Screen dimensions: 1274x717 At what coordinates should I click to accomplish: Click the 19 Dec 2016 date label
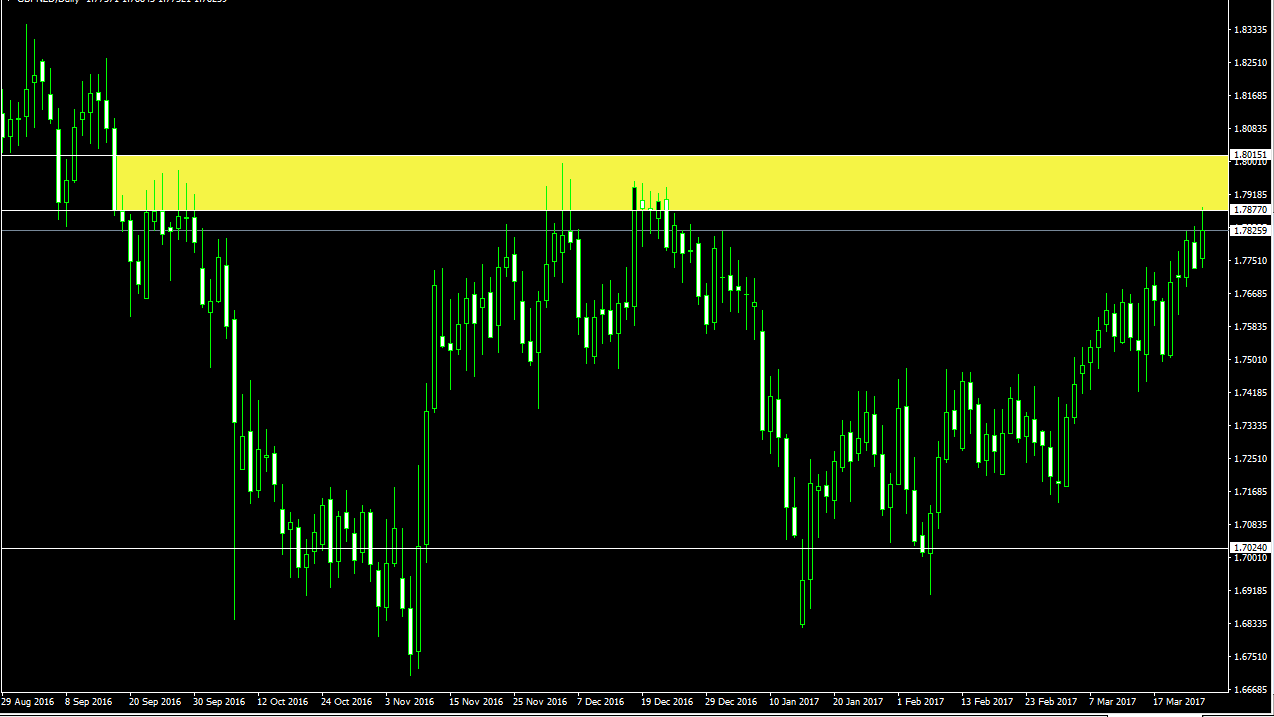(x=667, y=702)
